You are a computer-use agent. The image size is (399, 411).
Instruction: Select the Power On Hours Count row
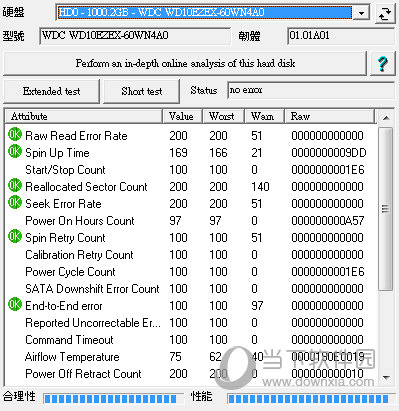coord(192,221)
